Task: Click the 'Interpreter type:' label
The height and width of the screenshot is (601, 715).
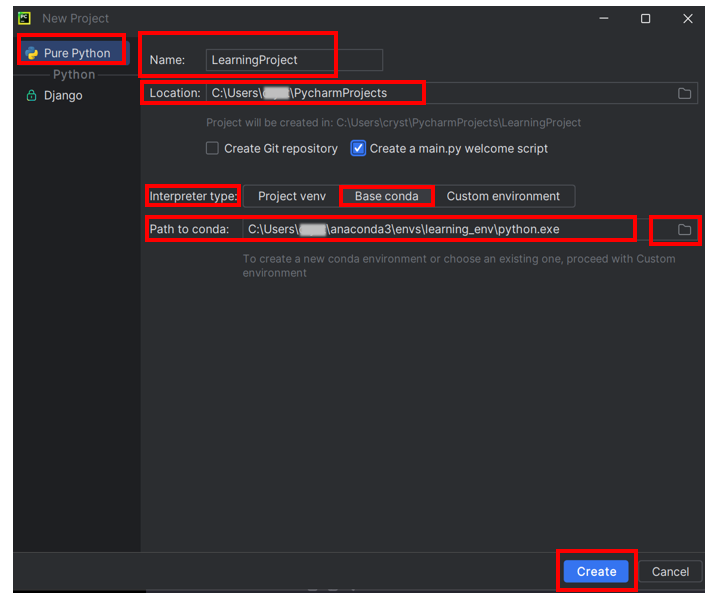Action: 193,196
